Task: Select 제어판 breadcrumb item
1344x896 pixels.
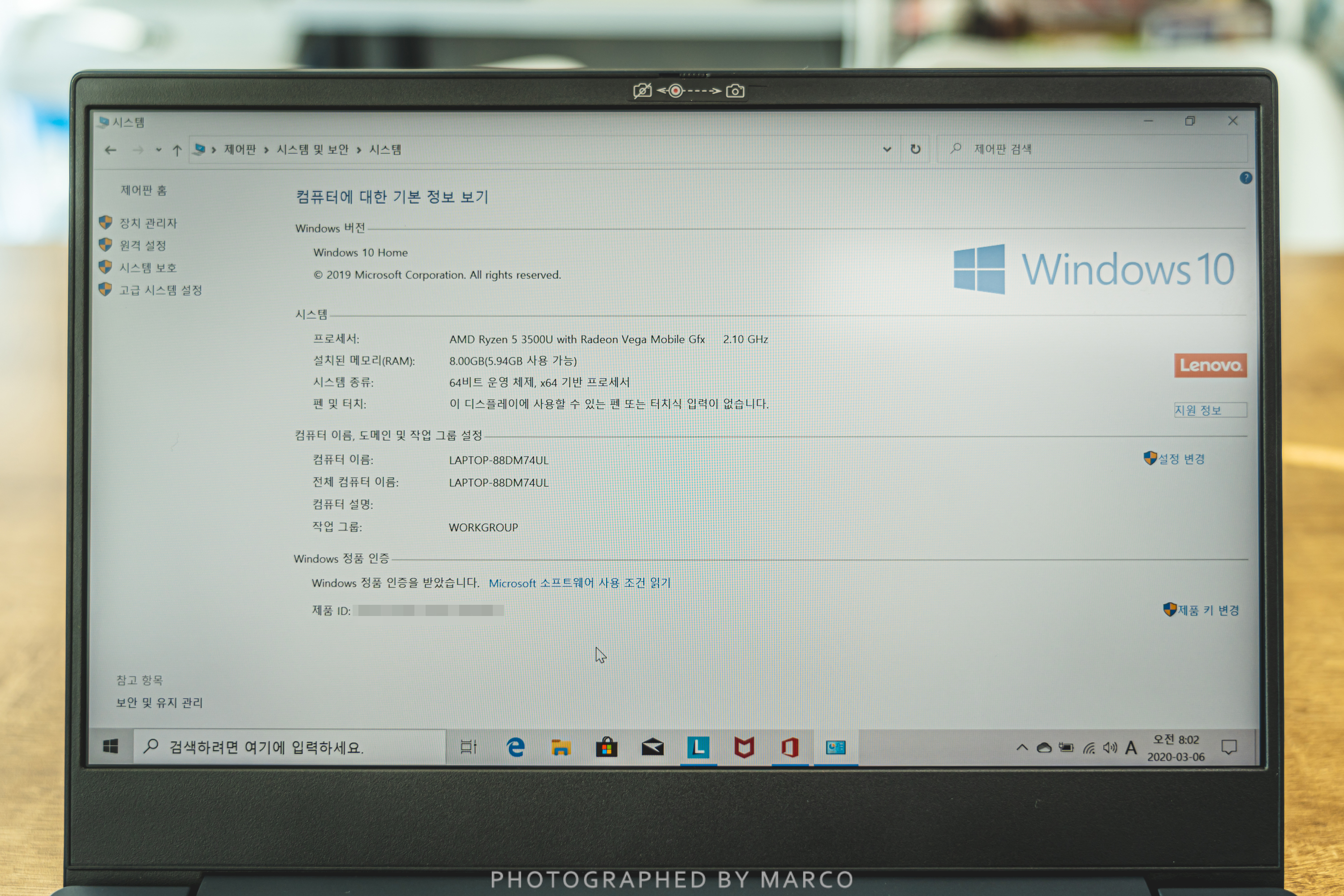Action: point(240,150)
